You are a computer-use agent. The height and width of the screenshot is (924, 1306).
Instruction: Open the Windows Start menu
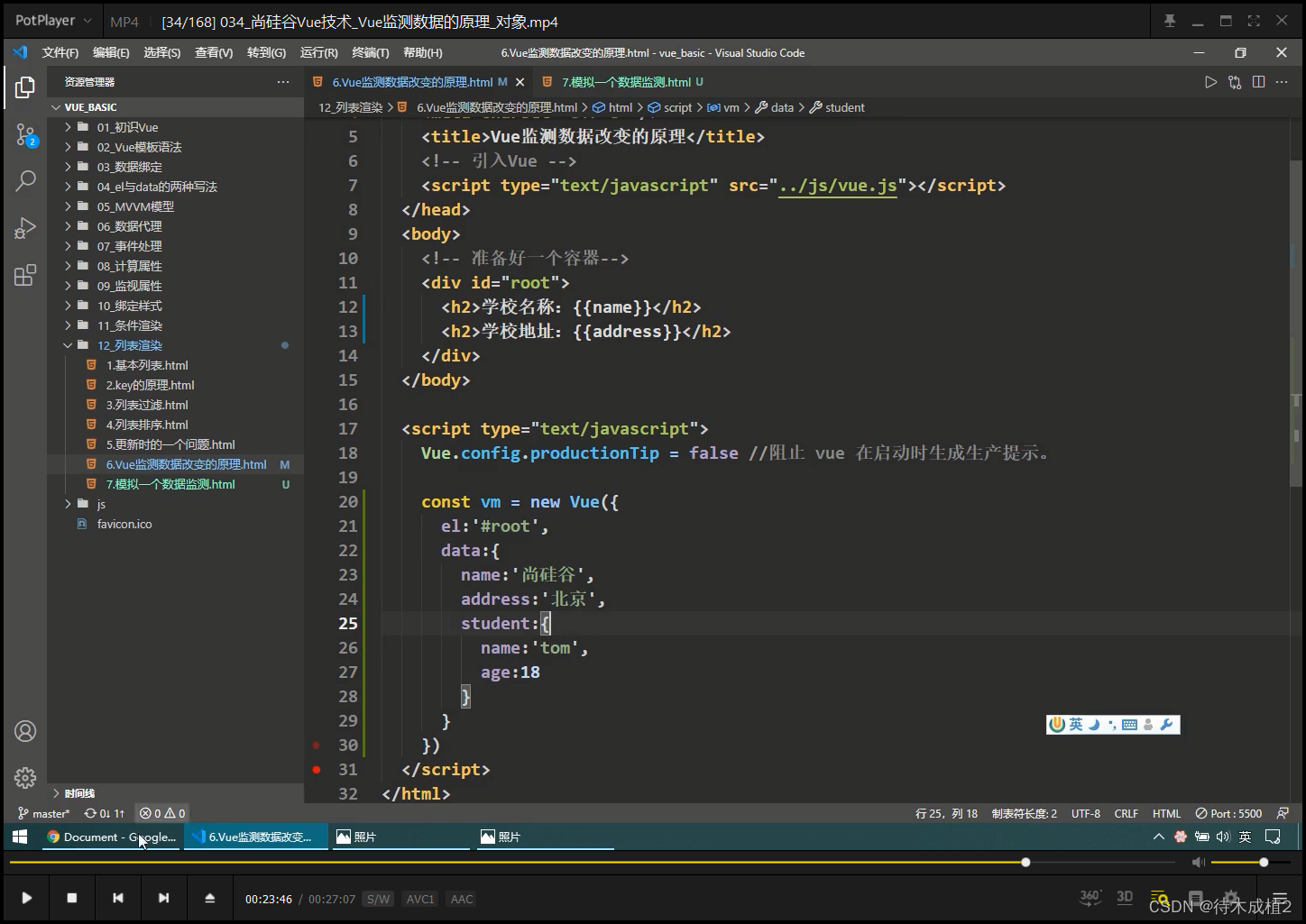[x=19, y=837]
